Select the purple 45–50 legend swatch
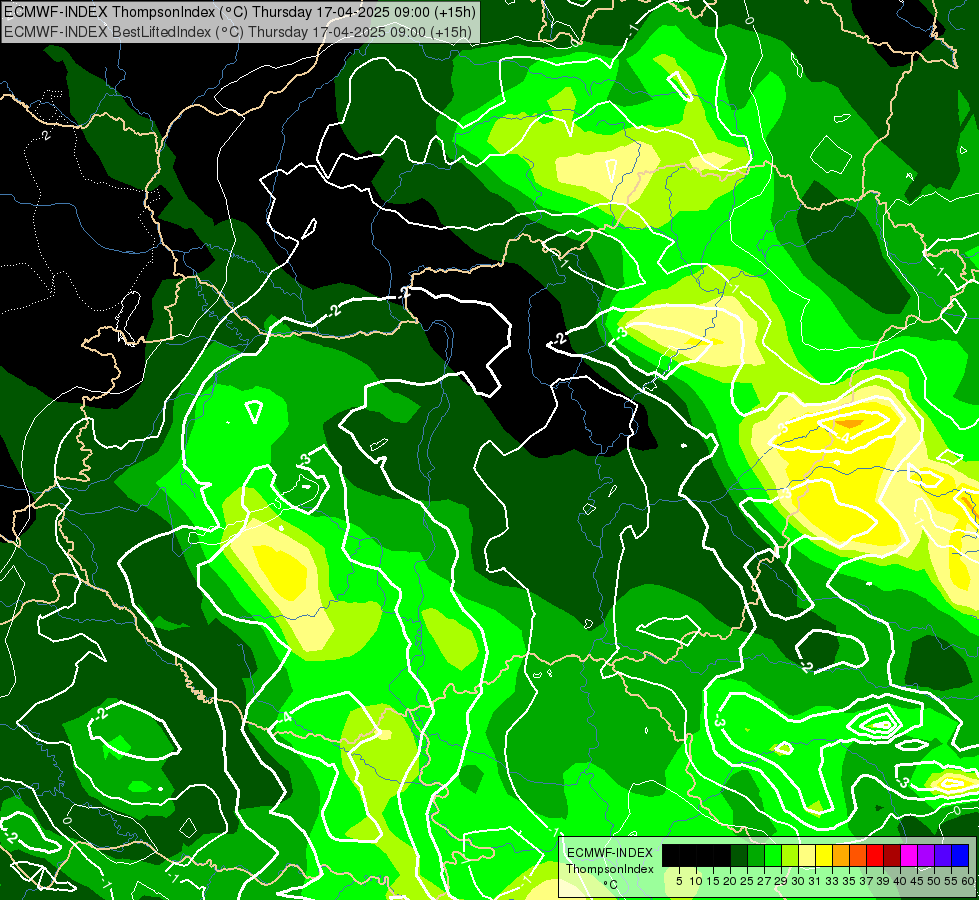The height and width of the screenshot is (900, 979). point(926,855)
